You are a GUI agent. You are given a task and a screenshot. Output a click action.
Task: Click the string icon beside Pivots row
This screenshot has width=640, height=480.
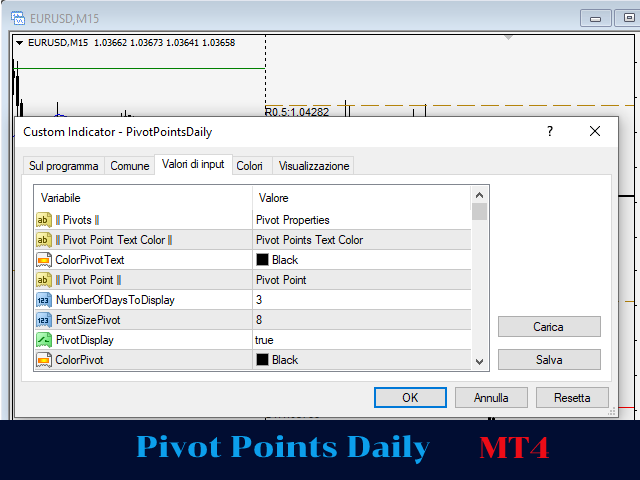pos(44,220)
